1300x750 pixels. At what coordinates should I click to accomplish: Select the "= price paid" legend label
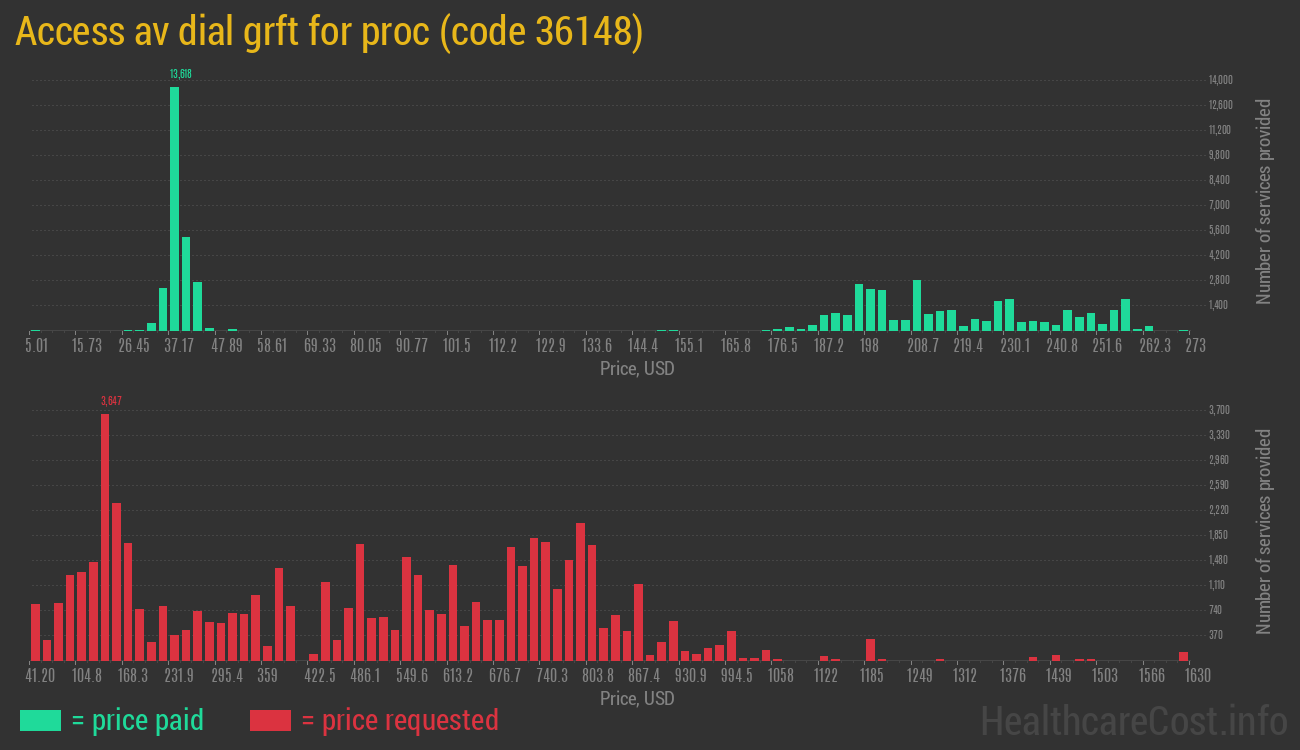[138, 720]
